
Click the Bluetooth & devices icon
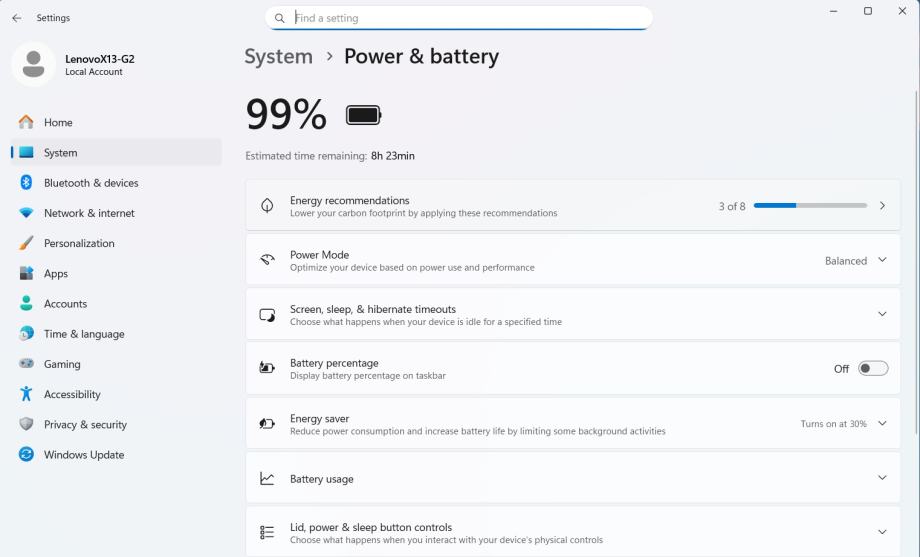pos(27,183)
